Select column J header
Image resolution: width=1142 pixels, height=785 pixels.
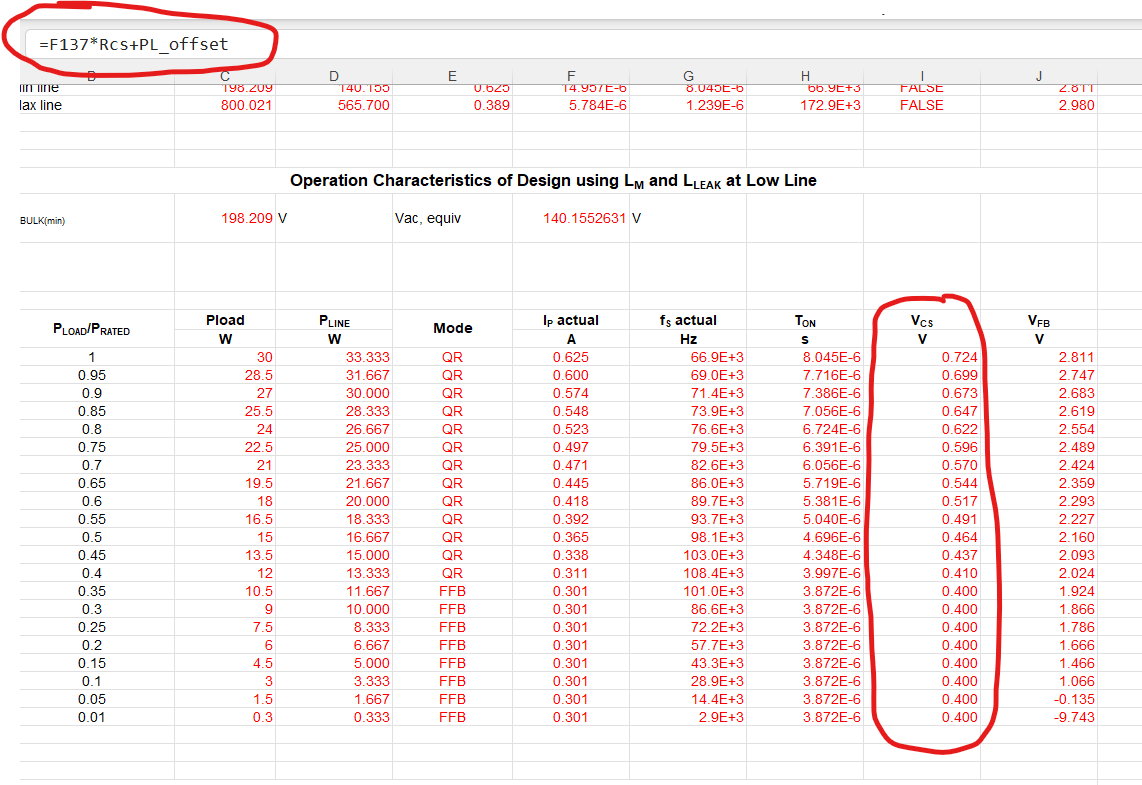tap(1039, 76)
